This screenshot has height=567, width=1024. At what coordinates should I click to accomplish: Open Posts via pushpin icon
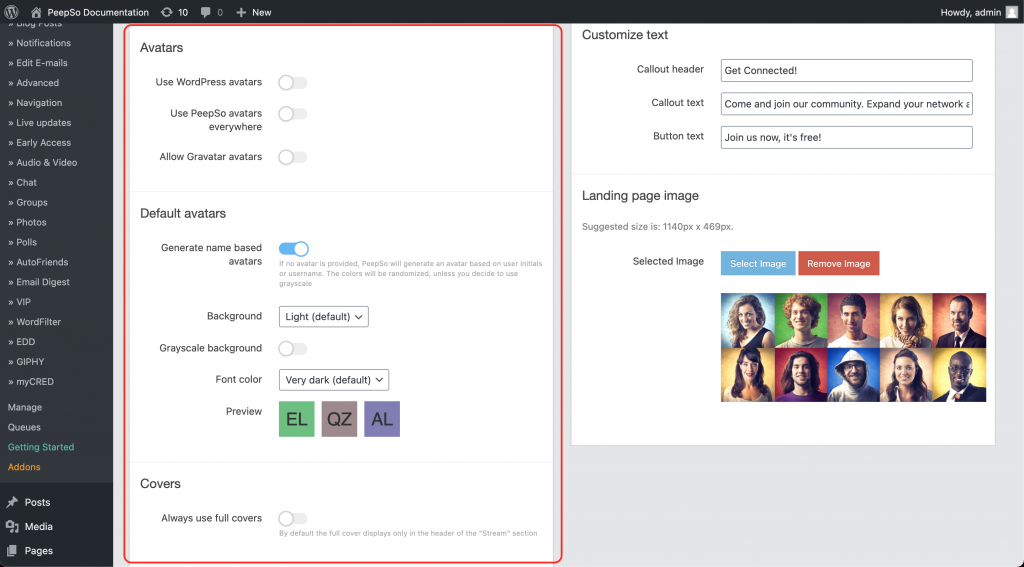tap(12, 502)
